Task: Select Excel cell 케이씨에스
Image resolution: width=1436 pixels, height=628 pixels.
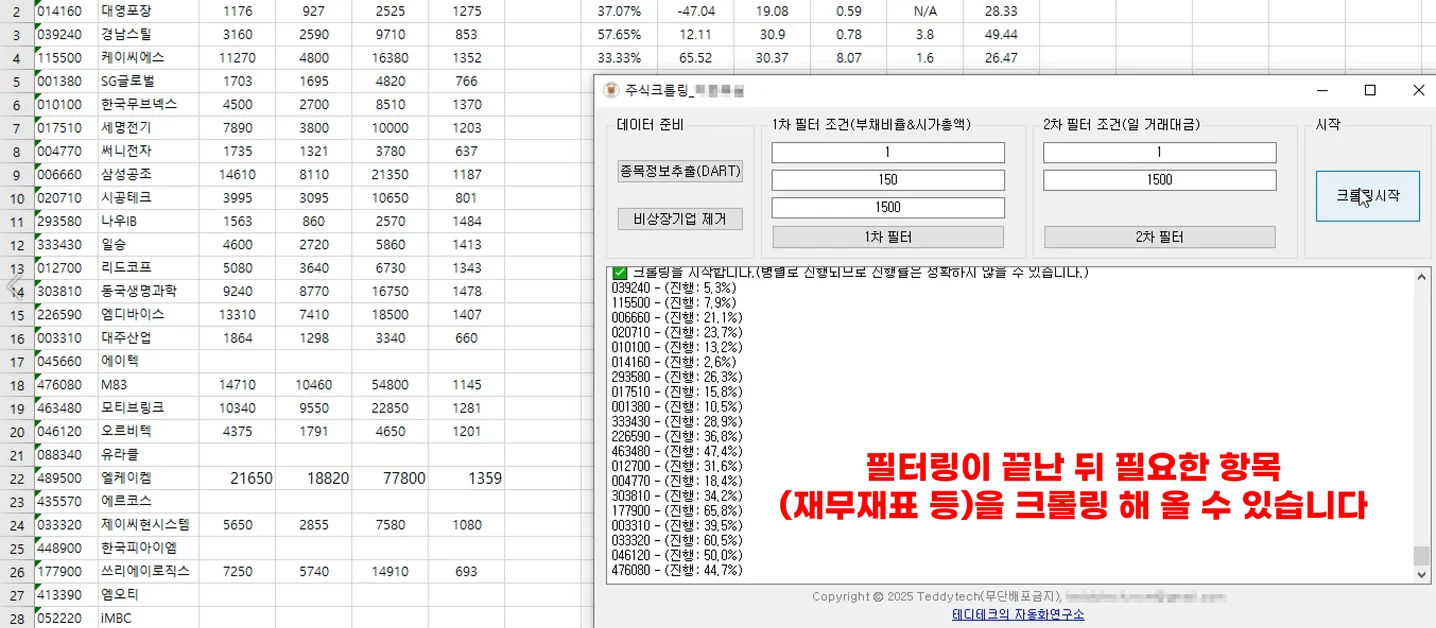Action: [148, 57]
